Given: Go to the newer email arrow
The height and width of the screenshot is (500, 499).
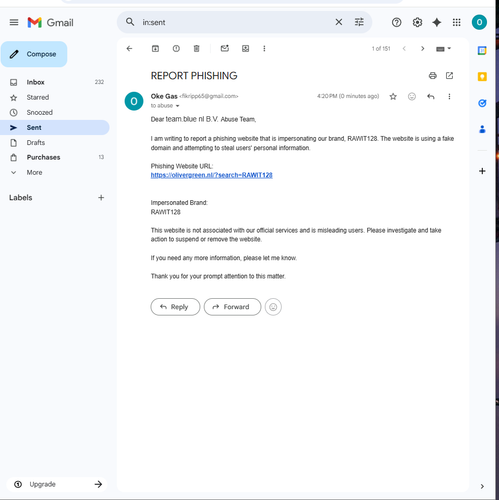Looking at the screenshot, I should [404, 49].
